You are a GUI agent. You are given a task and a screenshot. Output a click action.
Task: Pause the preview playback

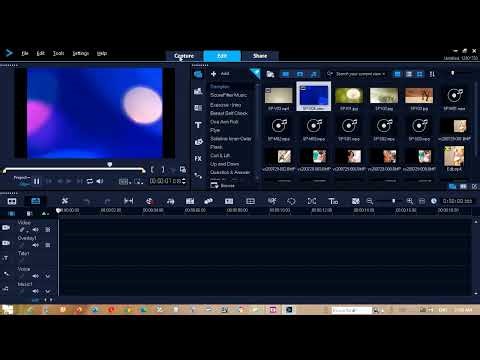coord(37,181)
